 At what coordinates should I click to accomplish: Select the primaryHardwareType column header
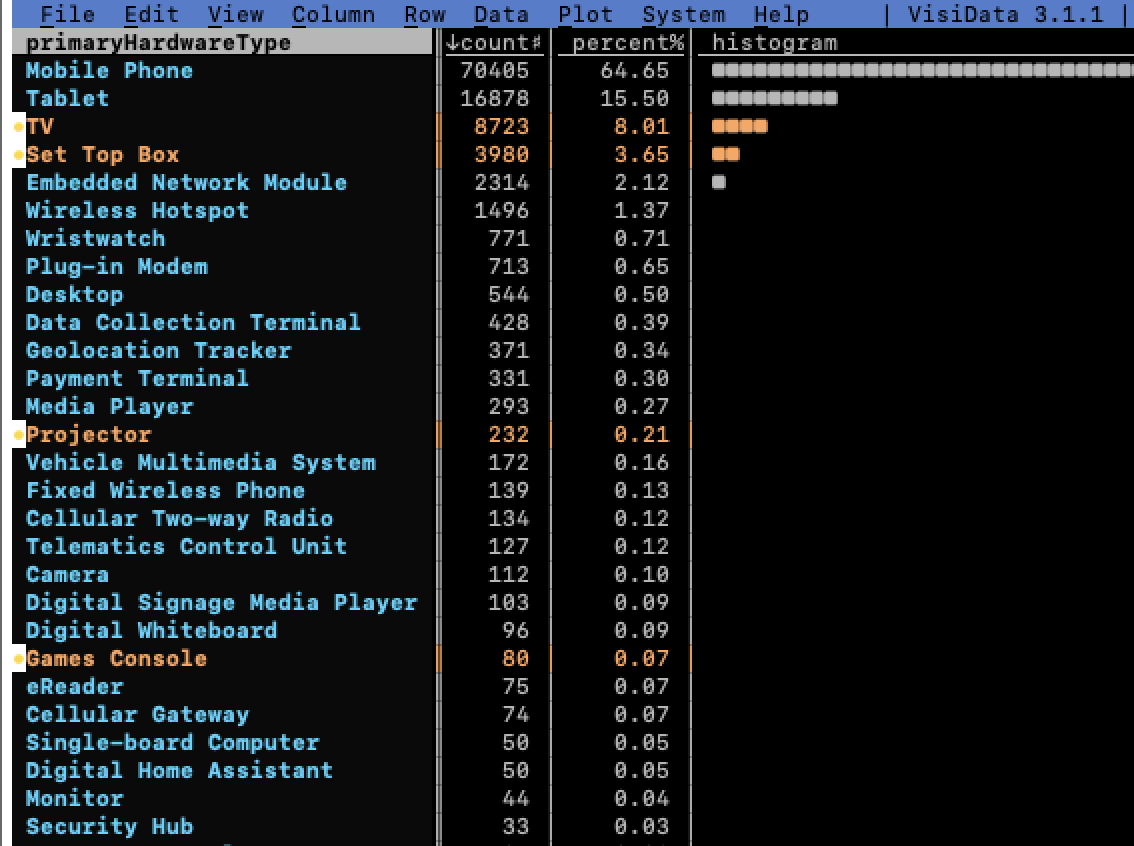(x=158, y=43)
